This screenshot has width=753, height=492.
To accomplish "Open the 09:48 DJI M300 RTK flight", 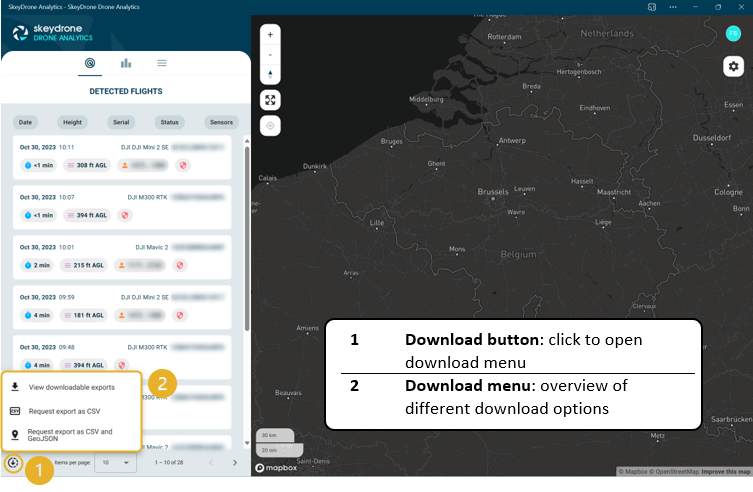I will point(122,355).
